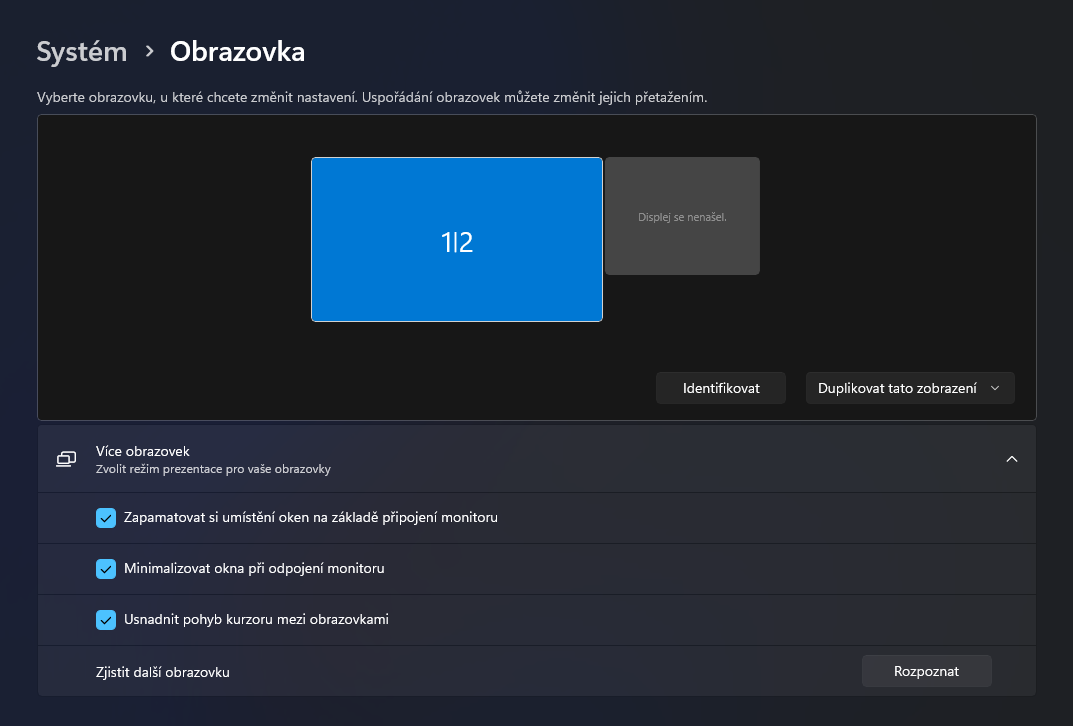Image resolution: width=1073 pixels, height=726 pixels.
Task: Click the Obrazovka page heading
Action: tap(237, 51)
